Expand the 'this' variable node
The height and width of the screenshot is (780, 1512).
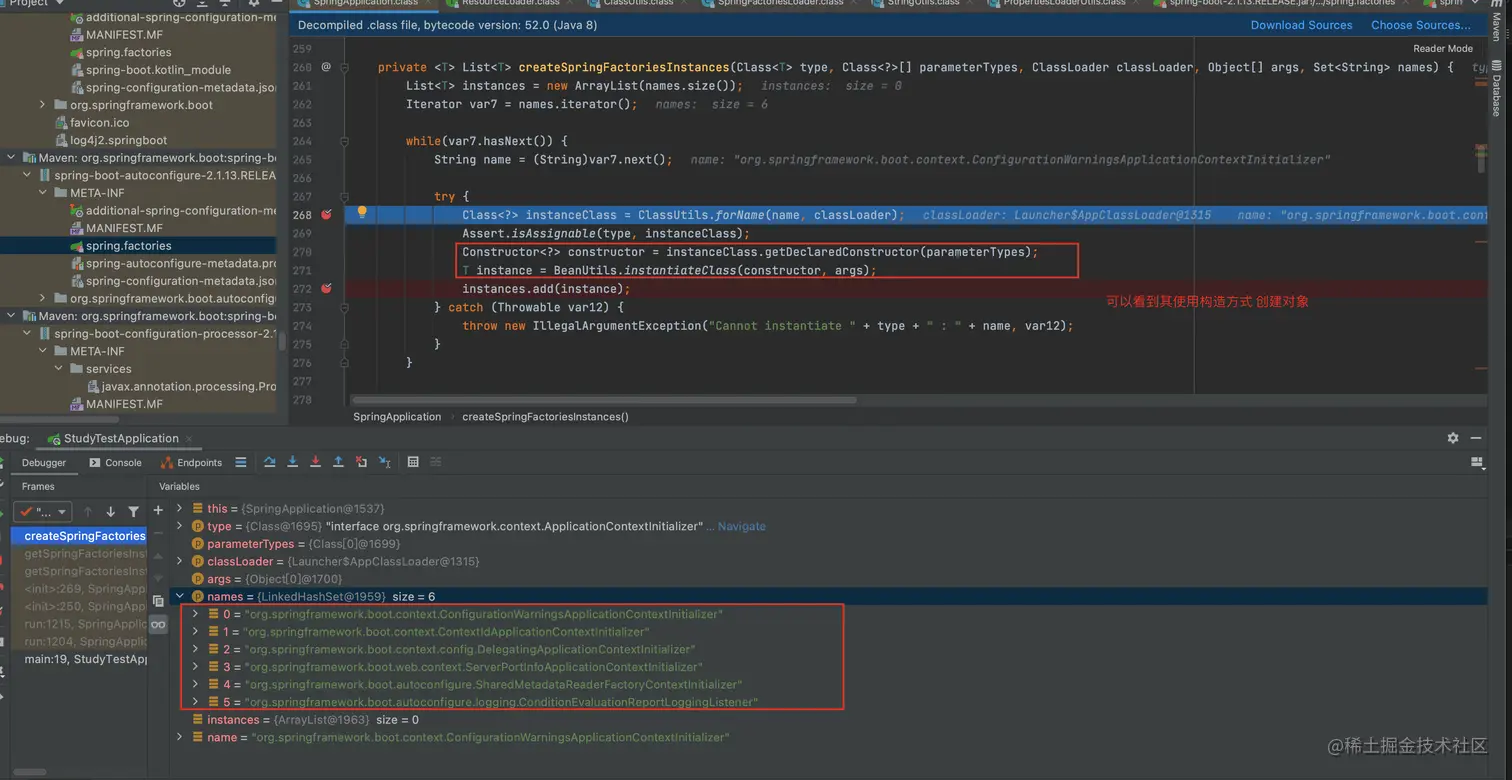(x=180, y=508)
